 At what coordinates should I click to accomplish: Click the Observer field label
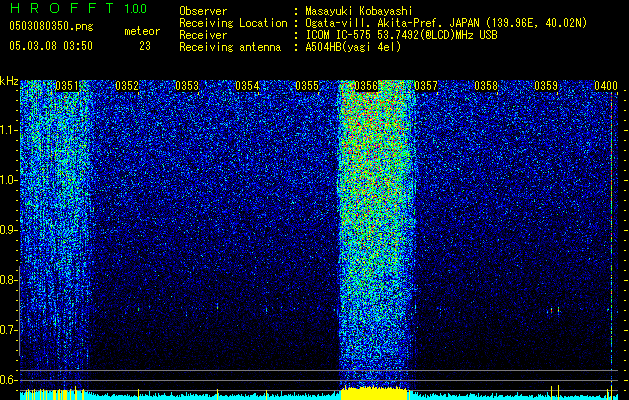[203, 11]
